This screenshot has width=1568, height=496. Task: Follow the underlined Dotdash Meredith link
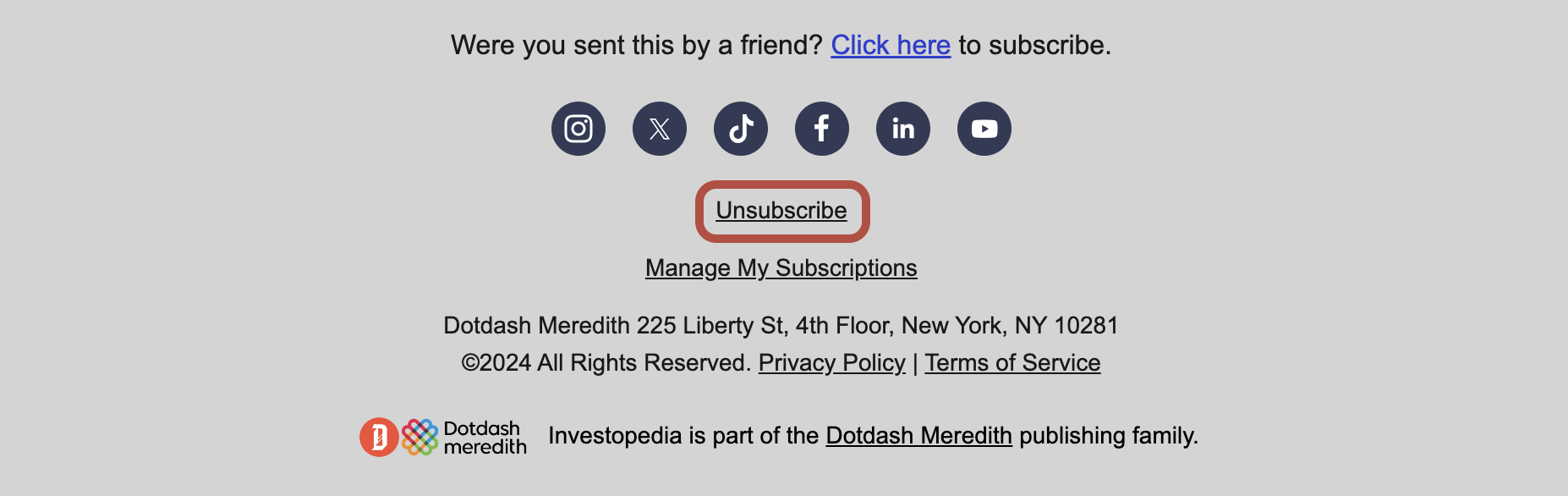918,436
